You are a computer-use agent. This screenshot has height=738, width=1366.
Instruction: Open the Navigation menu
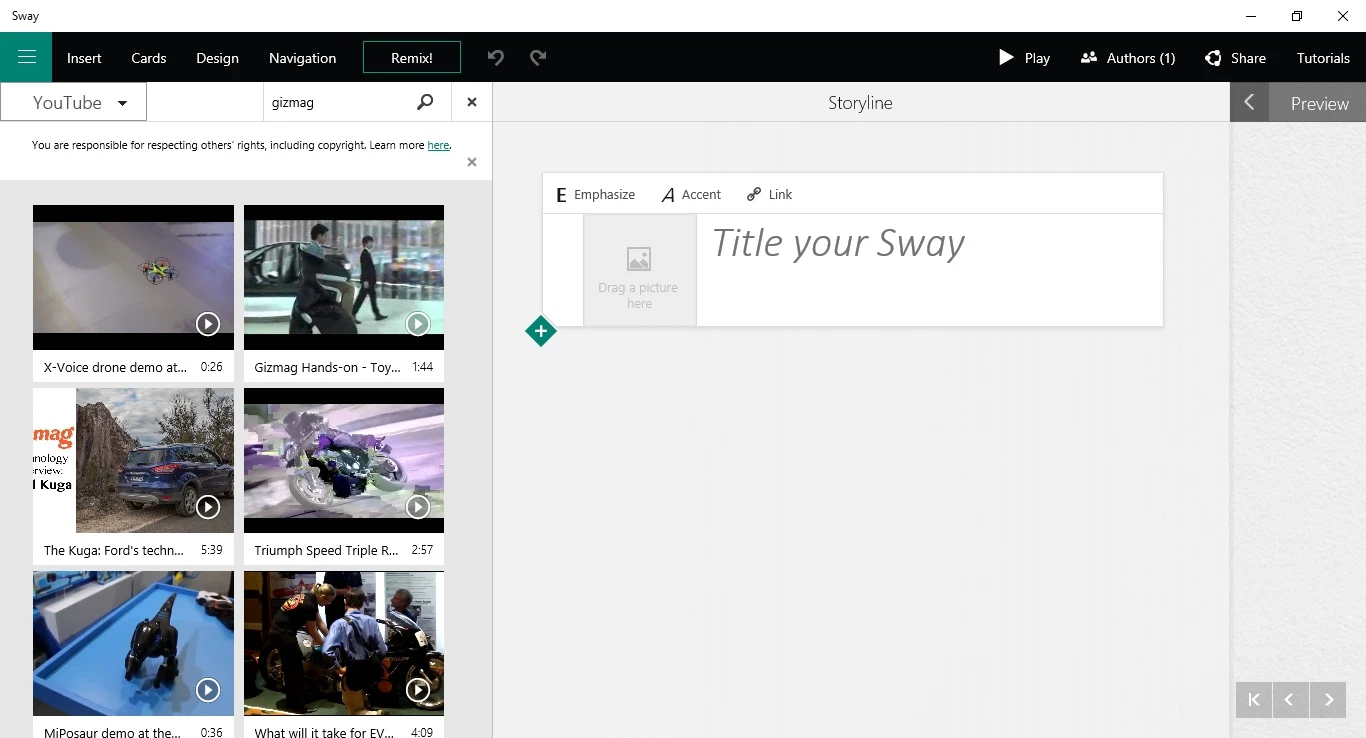pos(302,58)
